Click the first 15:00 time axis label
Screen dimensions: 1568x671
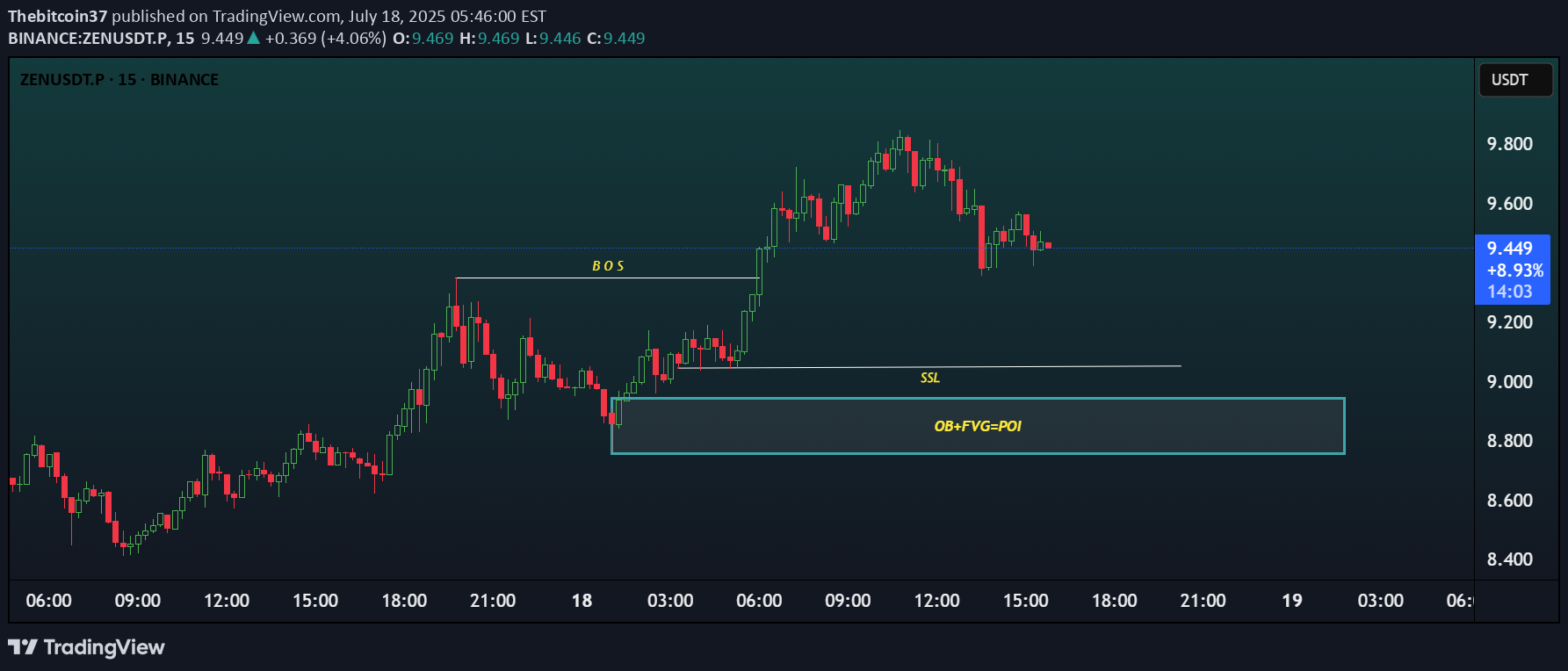[315, 601]
